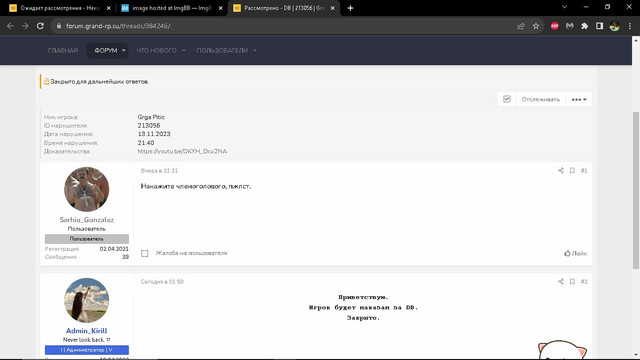Go forward in browser history

coord(25,26)
